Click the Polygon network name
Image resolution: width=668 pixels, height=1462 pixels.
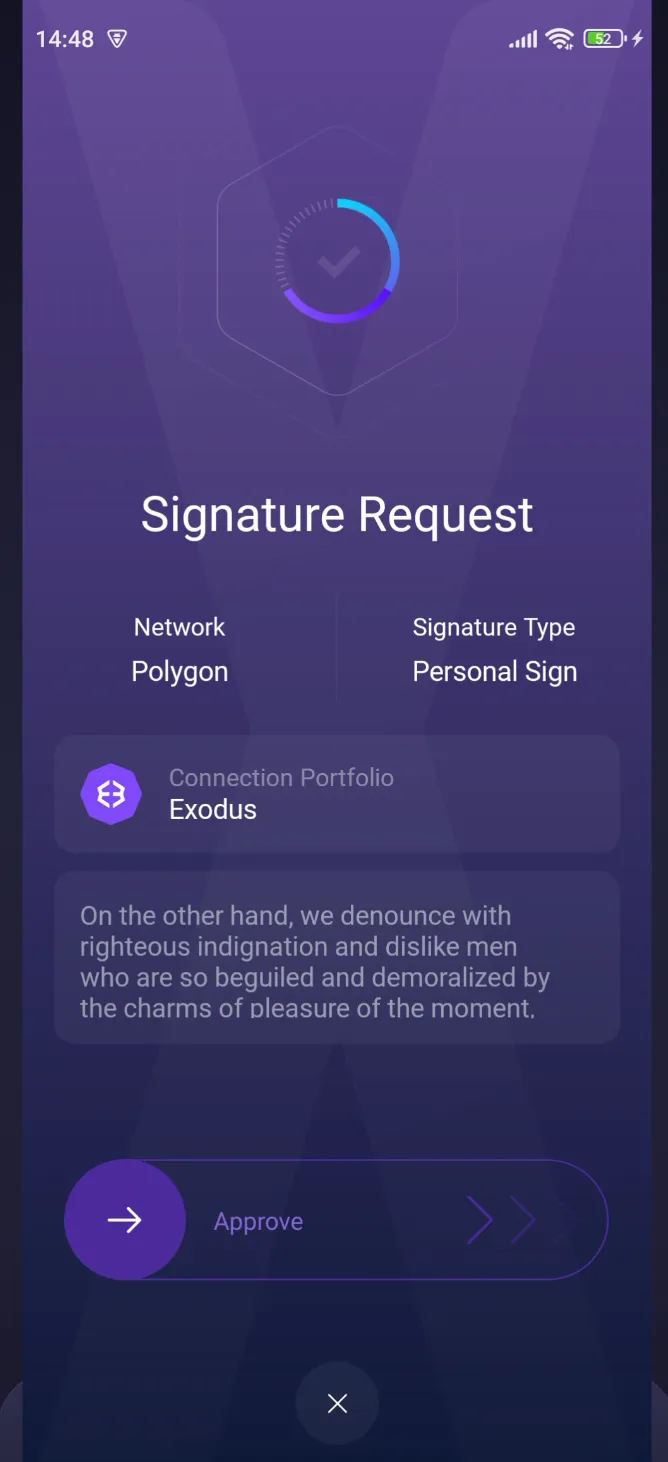click(179, 671)
